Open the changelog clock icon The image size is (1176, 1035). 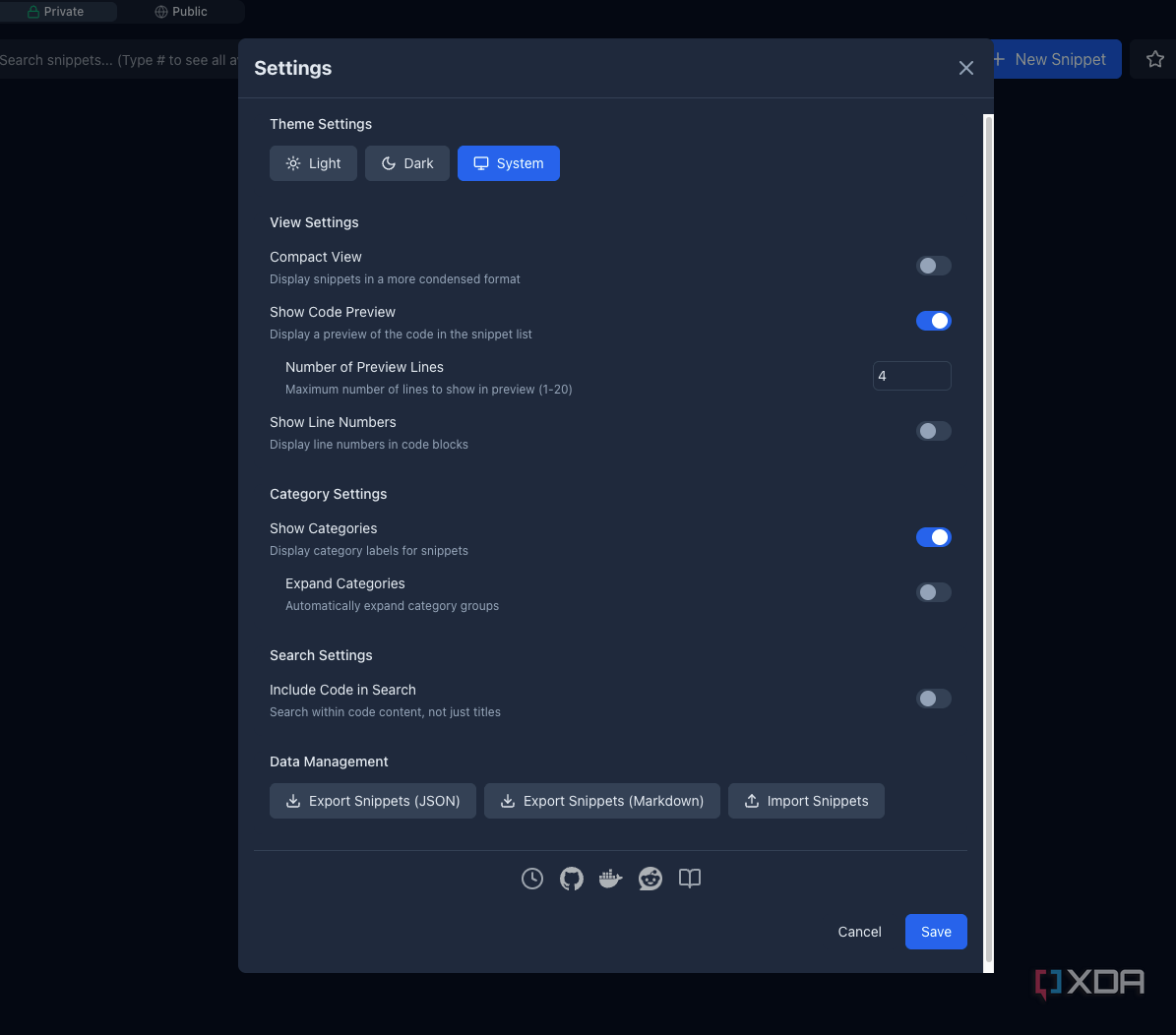click(531, 879)
